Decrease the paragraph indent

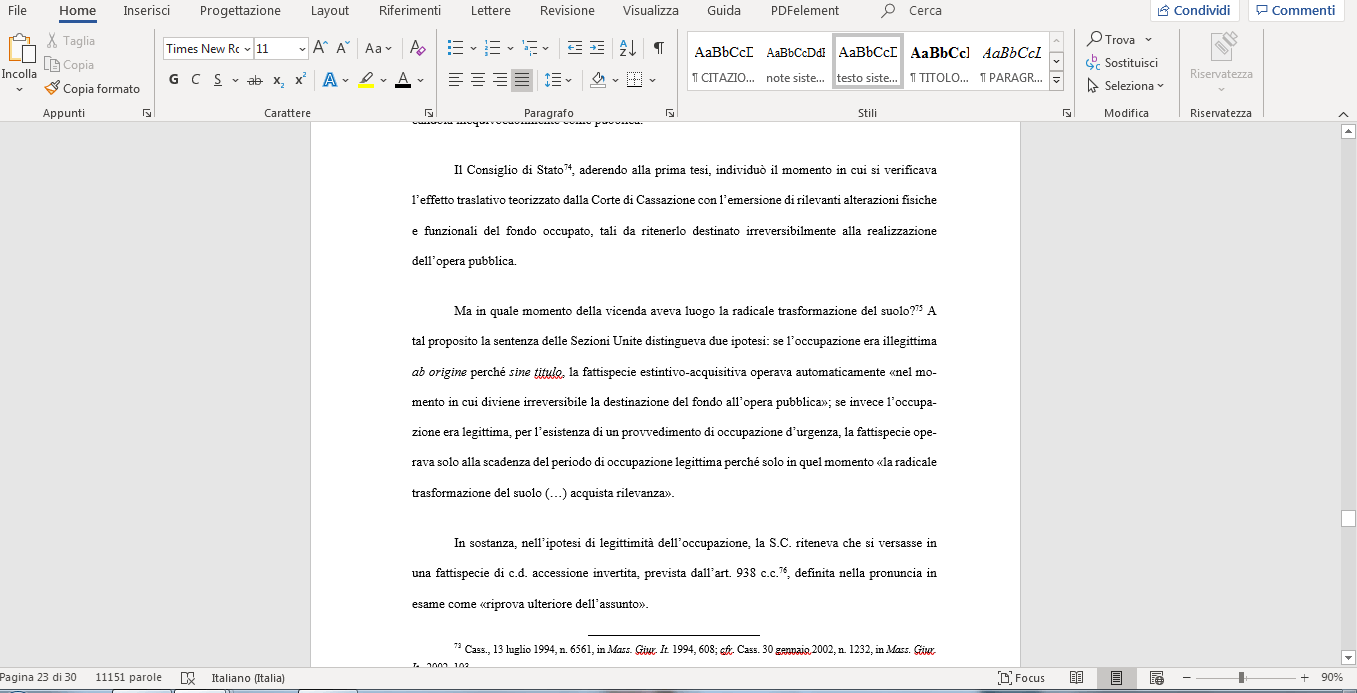point(574,48)
